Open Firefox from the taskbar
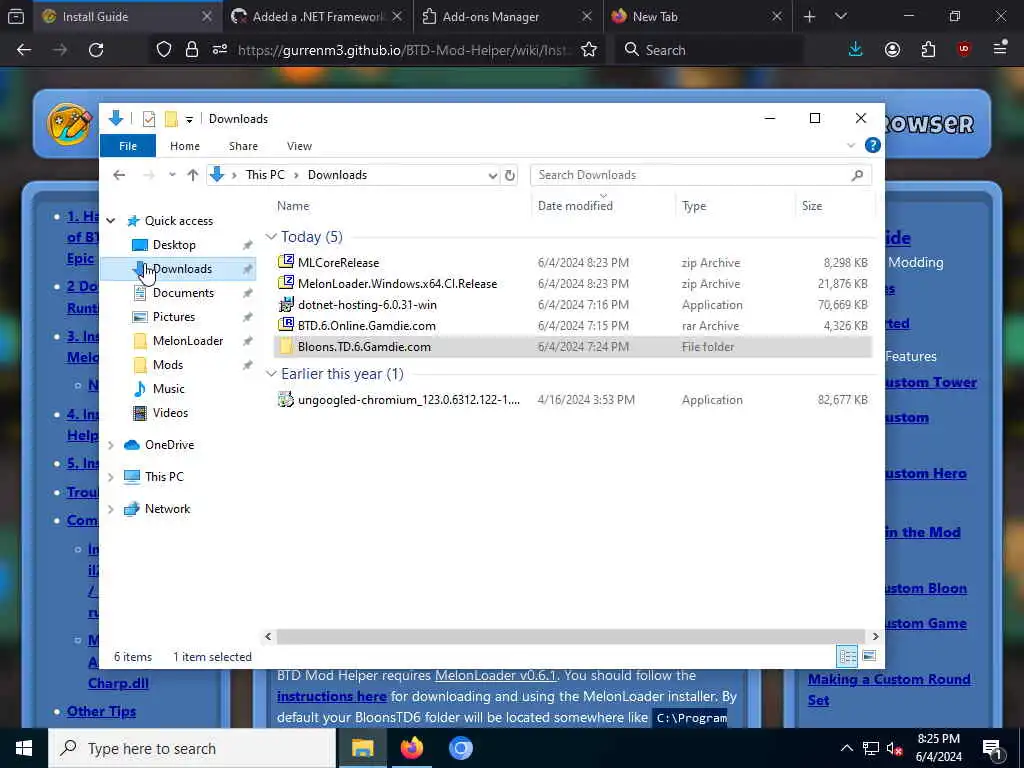 [x=411, y=748]
